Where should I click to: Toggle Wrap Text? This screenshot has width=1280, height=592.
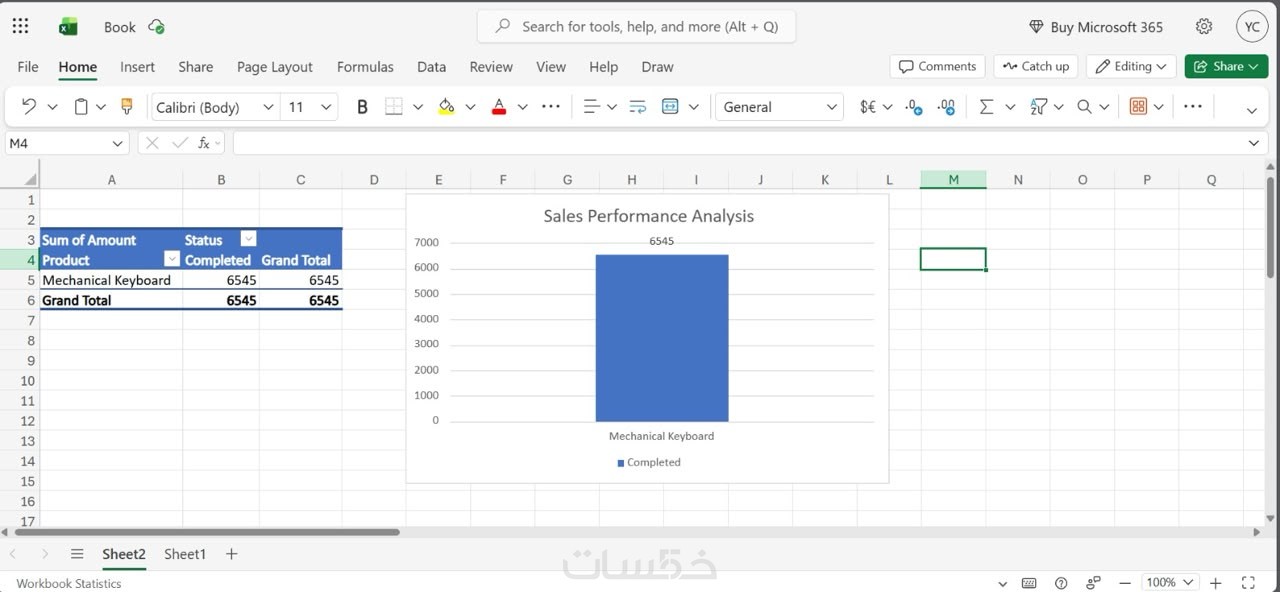point(637,107)
